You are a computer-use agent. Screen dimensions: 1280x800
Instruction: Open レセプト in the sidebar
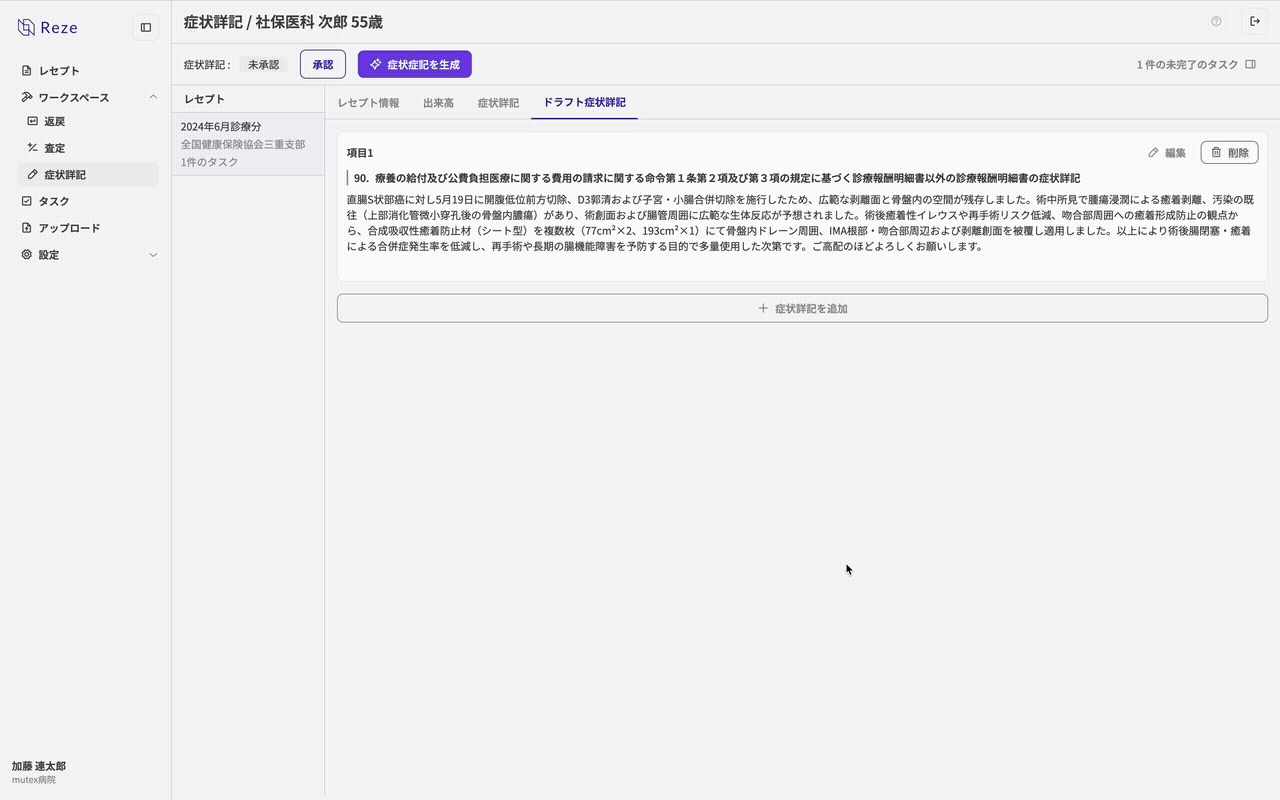[59, 71]
